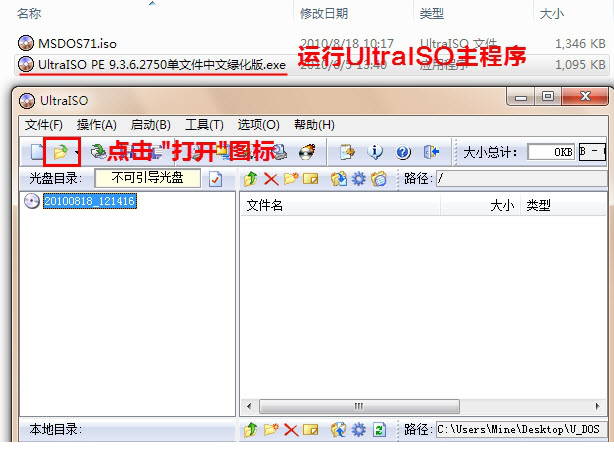Click the burn CD image flame icon
Image resolution: width=614 pixels, height=459 pixels.
point(307,152)
